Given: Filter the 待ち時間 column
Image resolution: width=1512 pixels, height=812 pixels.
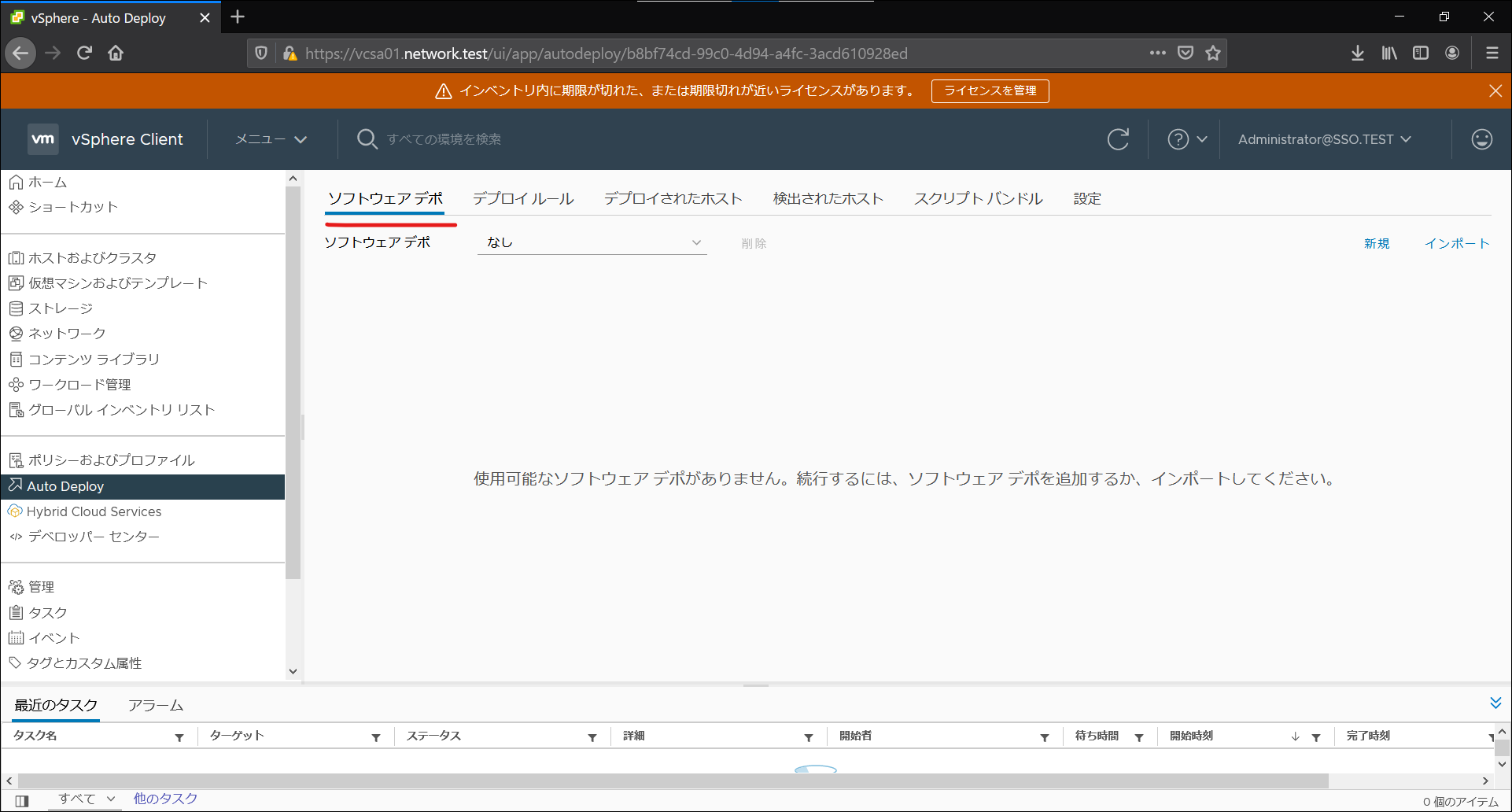Looking at the screenshot, I should pyautogui.click(x=1139, y=737).
